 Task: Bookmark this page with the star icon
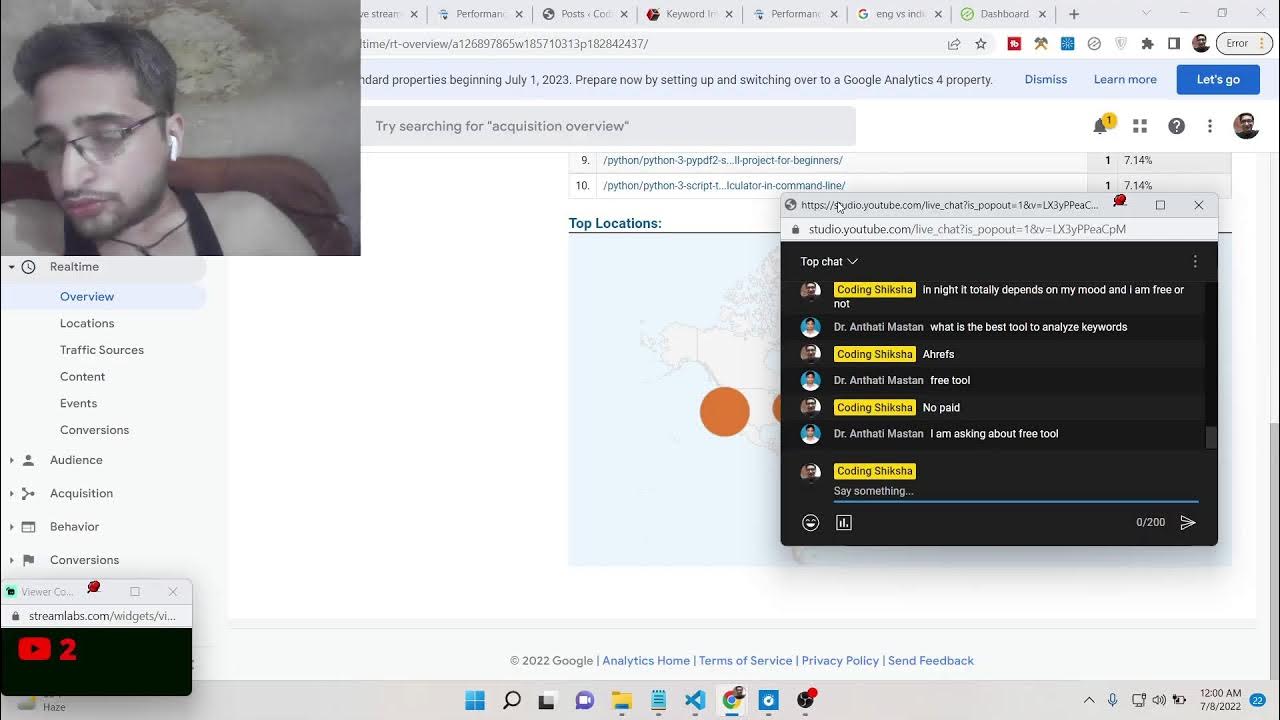(x=981, y=44)
